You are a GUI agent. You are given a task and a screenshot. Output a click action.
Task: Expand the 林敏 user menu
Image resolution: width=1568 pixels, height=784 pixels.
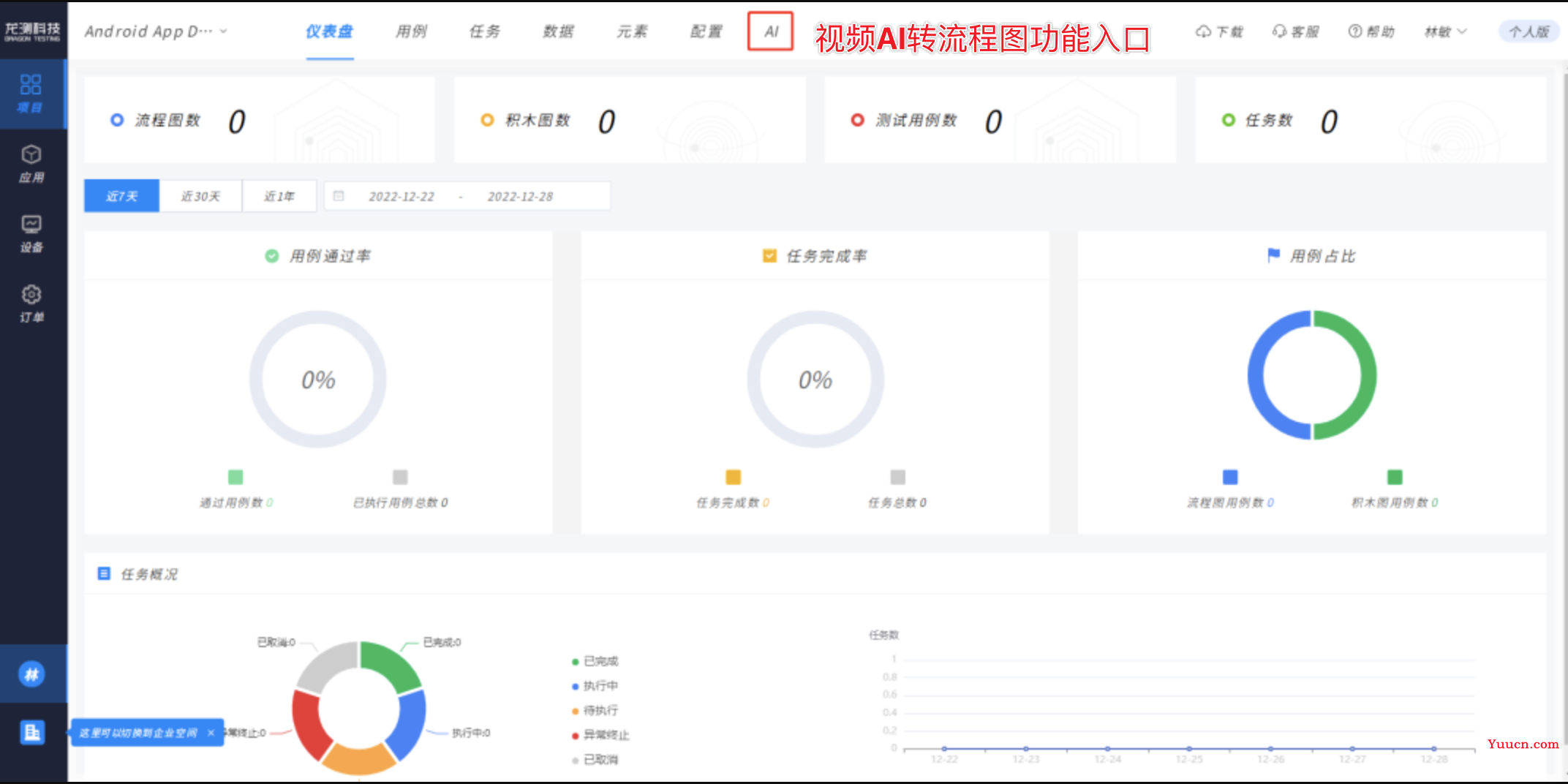click(x=1445, y=31)
